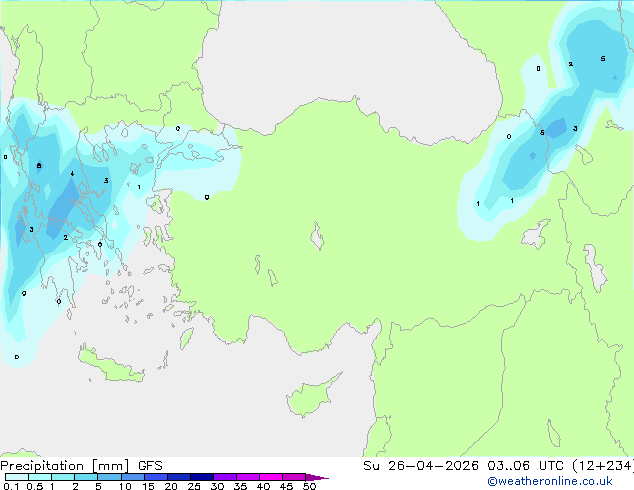Screen dimensions: 634x490
Task: Click the '4' precipitation value over Greece
Action: click(x=72, y=173)
